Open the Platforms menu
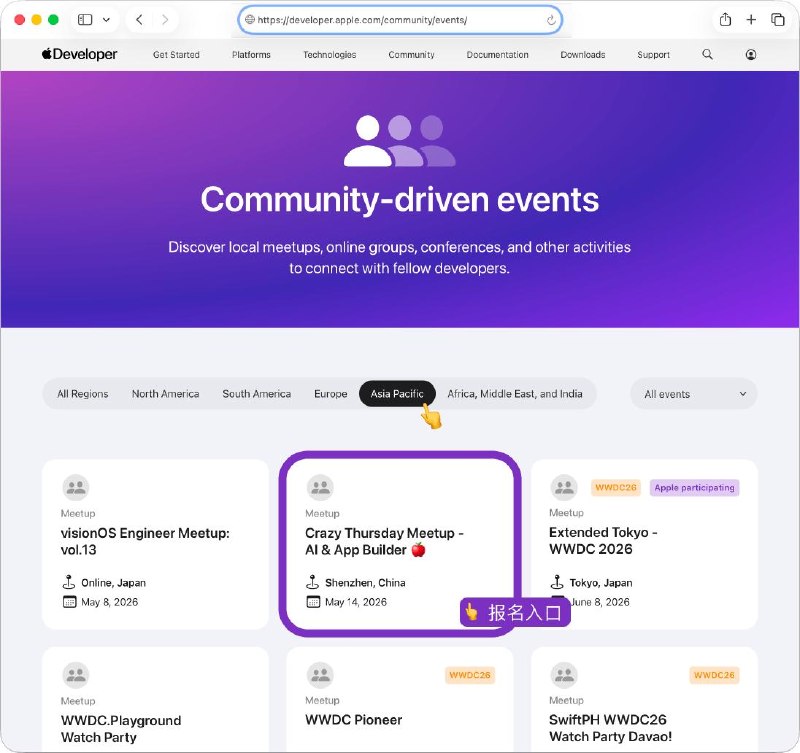The image size is (800, 753). (x=251, y=55)
